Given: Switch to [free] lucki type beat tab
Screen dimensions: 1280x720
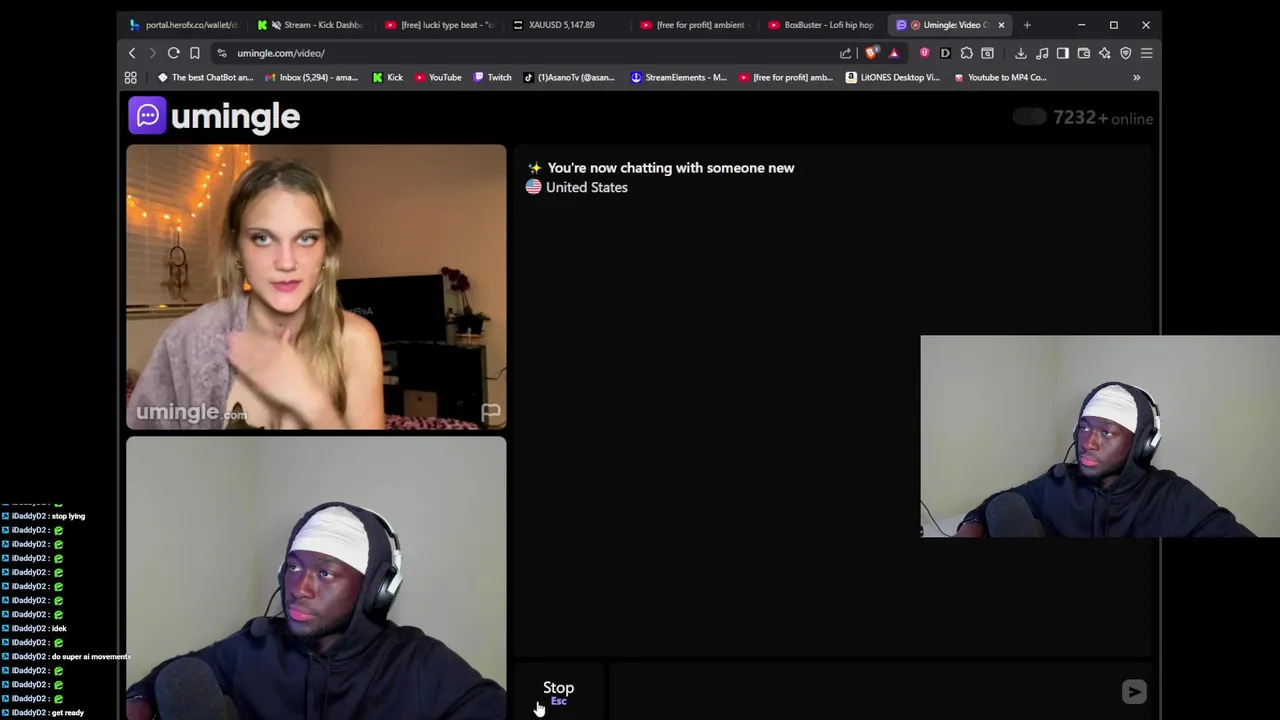Looking at the screenshot, I should point(440,25).
